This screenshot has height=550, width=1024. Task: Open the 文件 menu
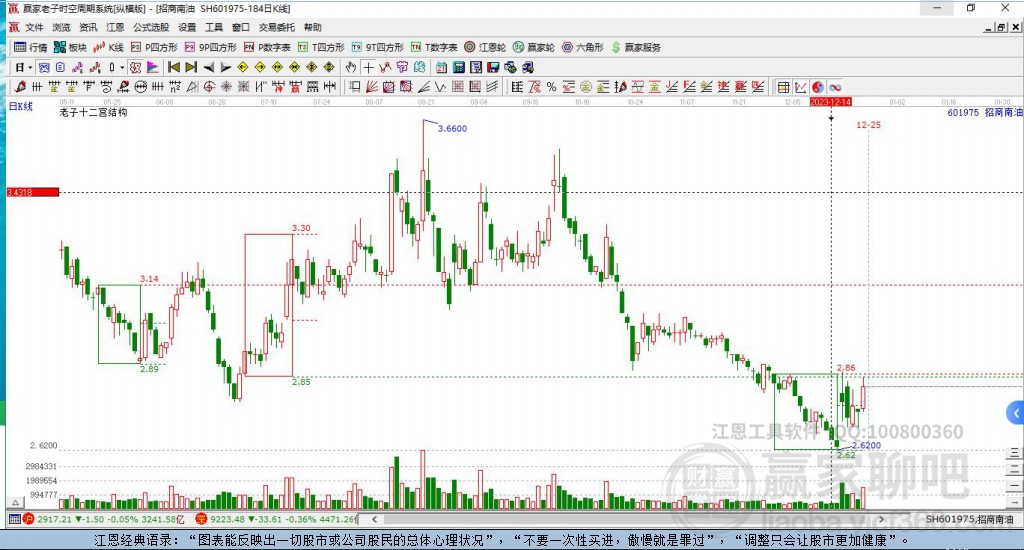[x=34, y=27]
